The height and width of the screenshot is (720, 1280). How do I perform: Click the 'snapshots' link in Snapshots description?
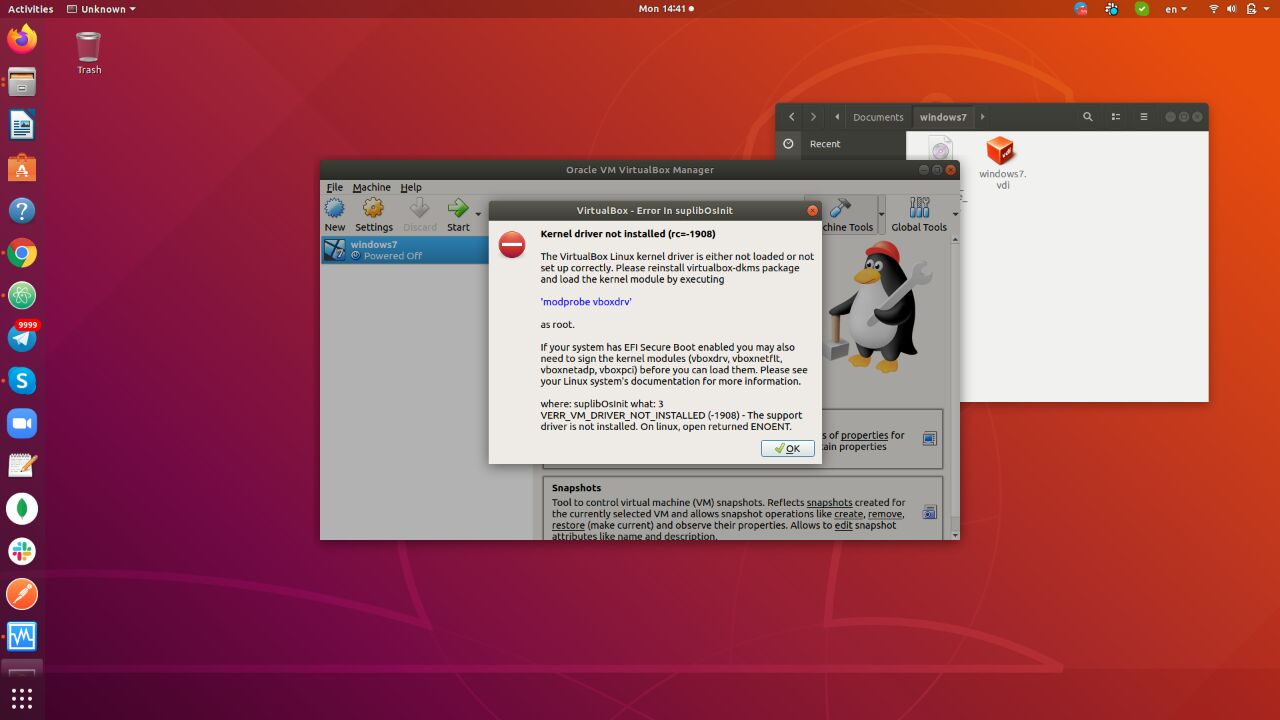tap(829, 502)
